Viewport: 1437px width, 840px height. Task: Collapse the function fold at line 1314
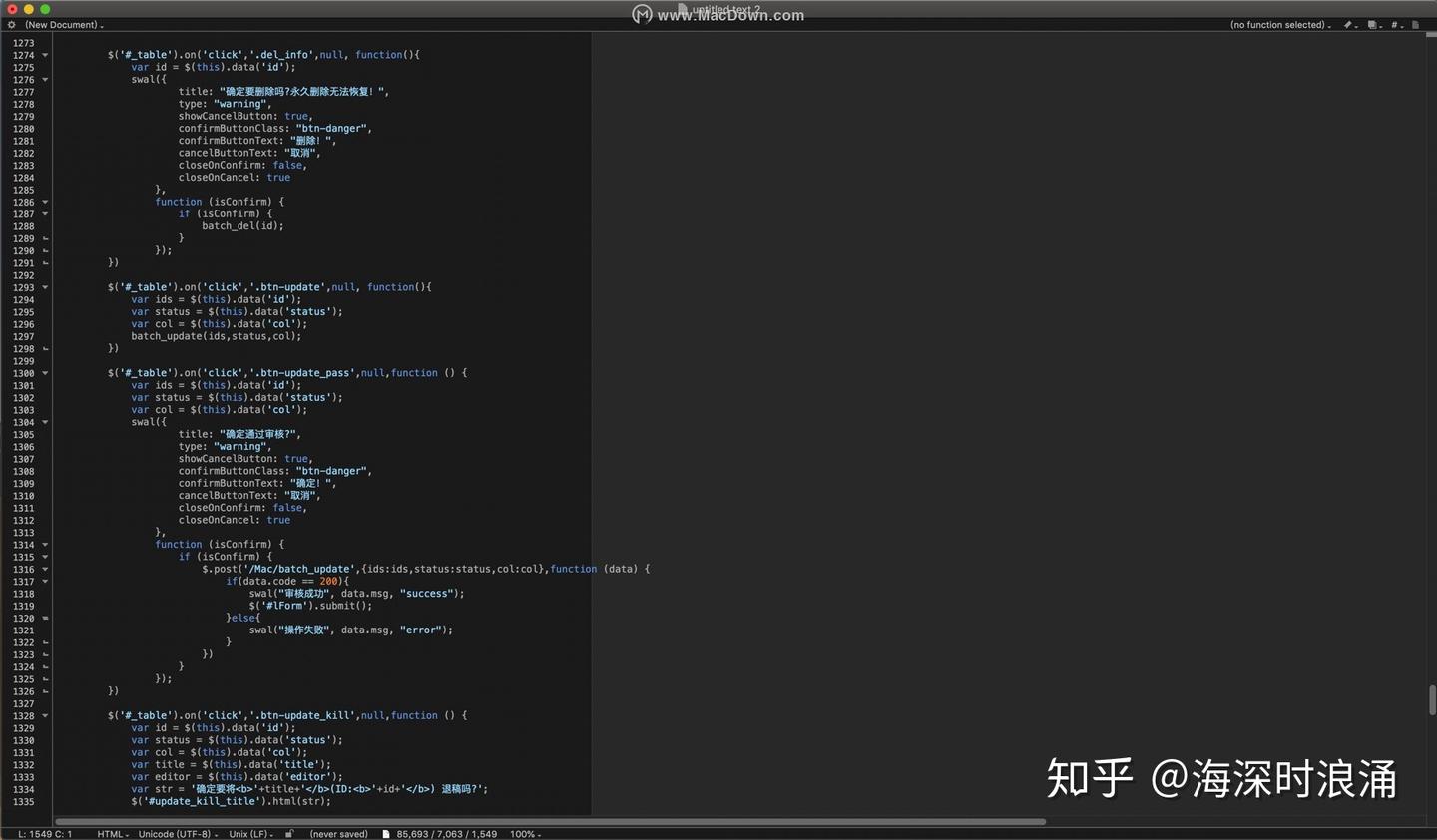[x=45, y=545]
